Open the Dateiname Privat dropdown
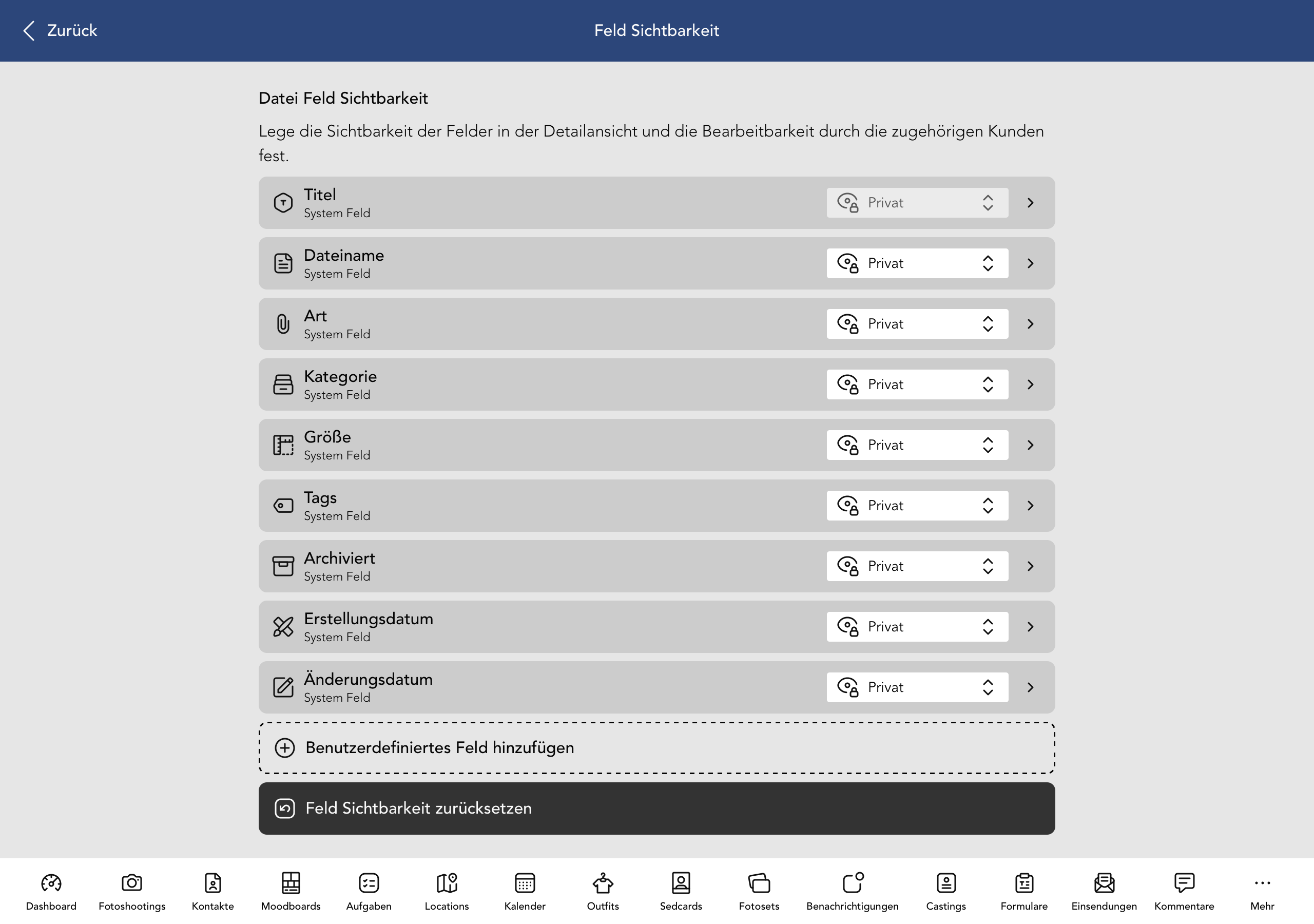Image resolution: width=1314 pixels, height=924 pixels. click(917, 263)
